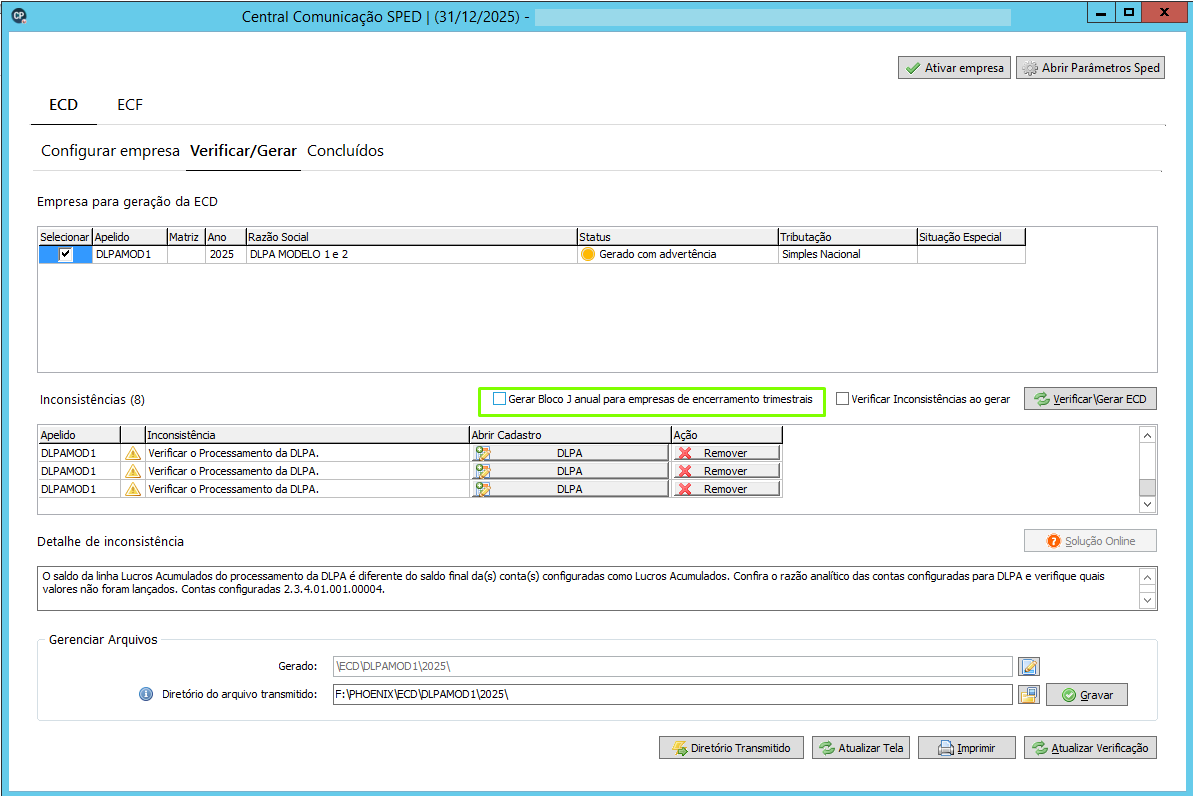Click Ativar empresa button

click(954, 68)
